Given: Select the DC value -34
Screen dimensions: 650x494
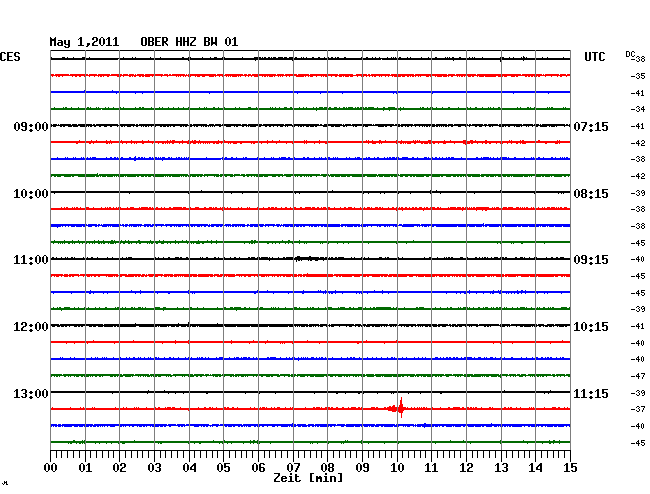Looking at the screenshot, I should [638, 109].
